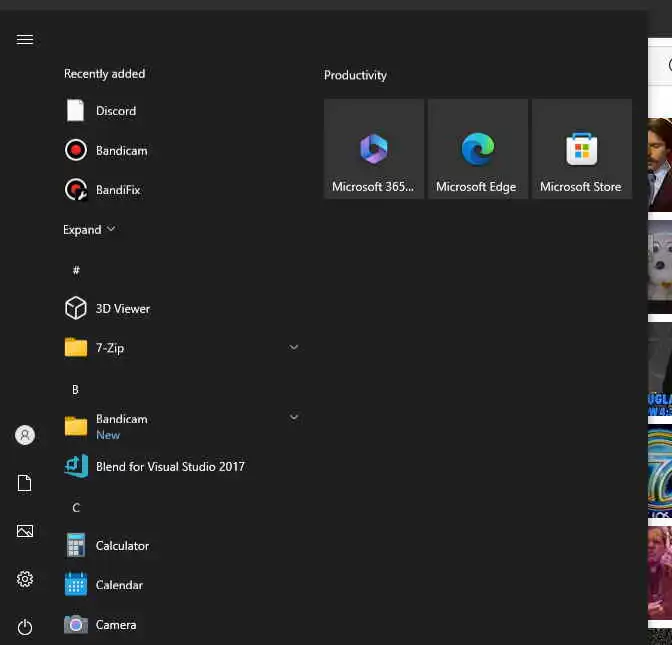The height and width of the screenshot is (645, 672).
Task: Open Calculator from the app list
Action: pos(122,546)
